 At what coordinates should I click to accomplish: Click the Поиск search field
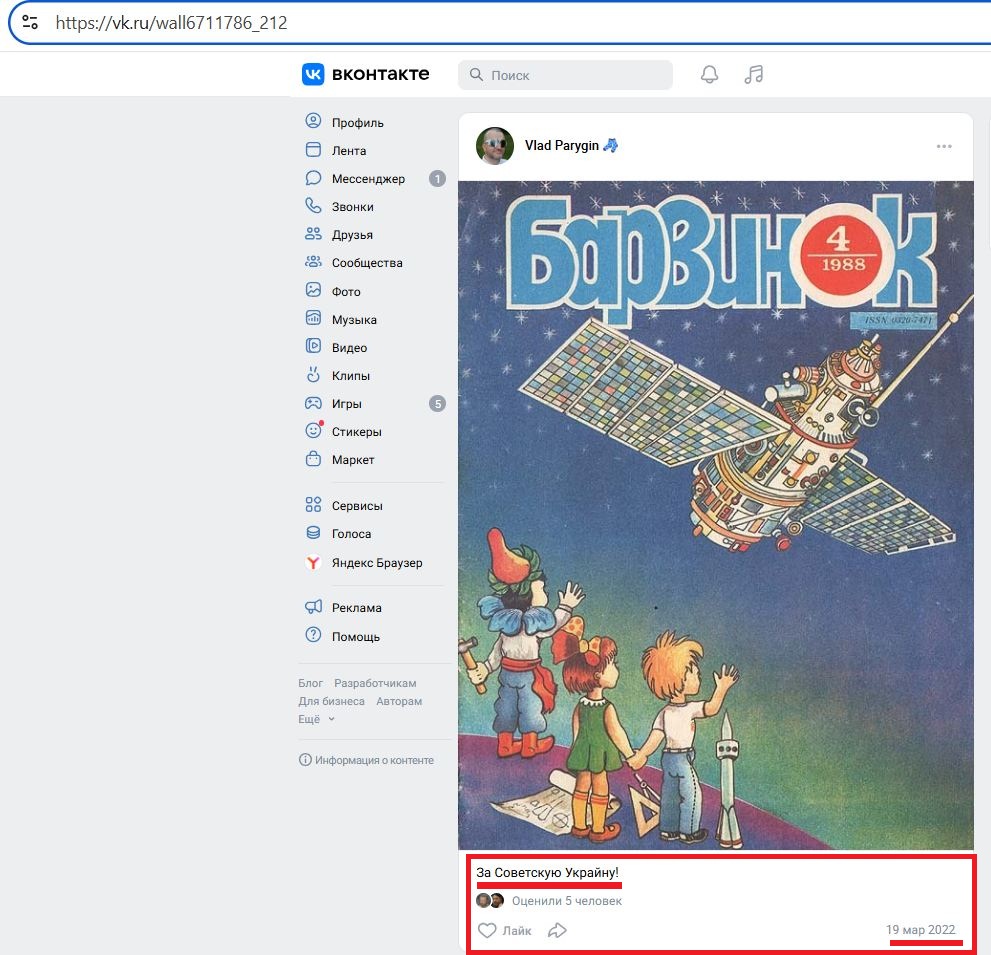pos(565,75)
